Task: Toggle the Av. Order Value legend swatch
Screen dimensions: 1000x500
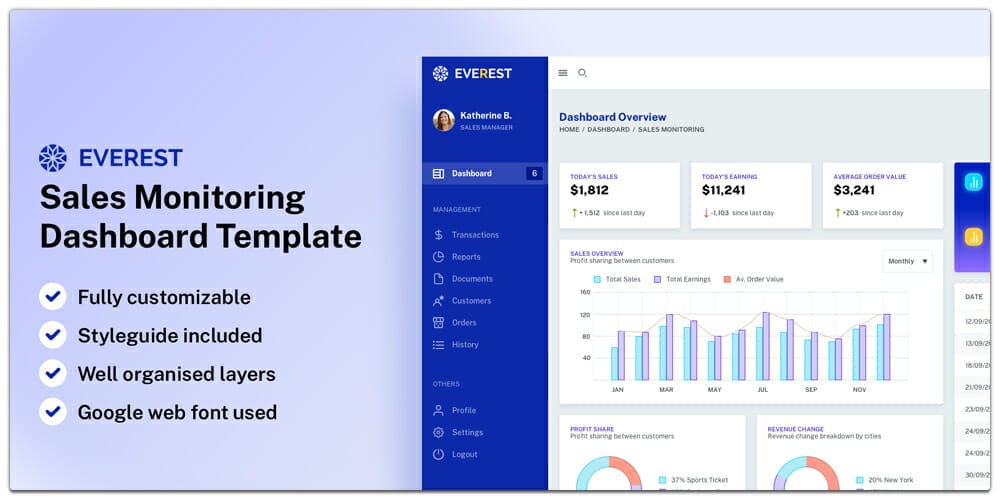Action: (727, 279)
